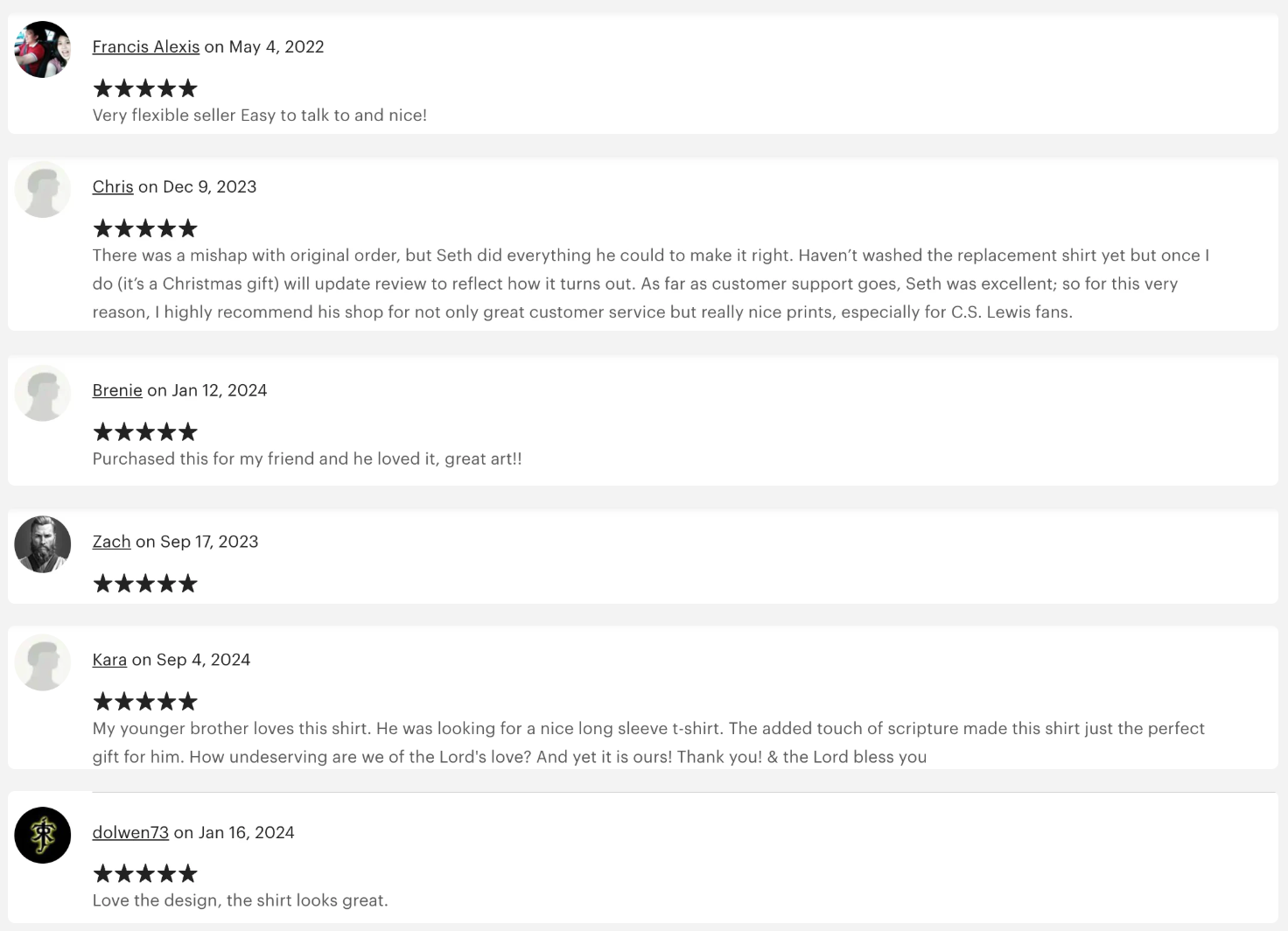Click the five-star rating on Kara's review
Image resolution: width=1288 pixels, height=931 pixels.
coord(145,702)
